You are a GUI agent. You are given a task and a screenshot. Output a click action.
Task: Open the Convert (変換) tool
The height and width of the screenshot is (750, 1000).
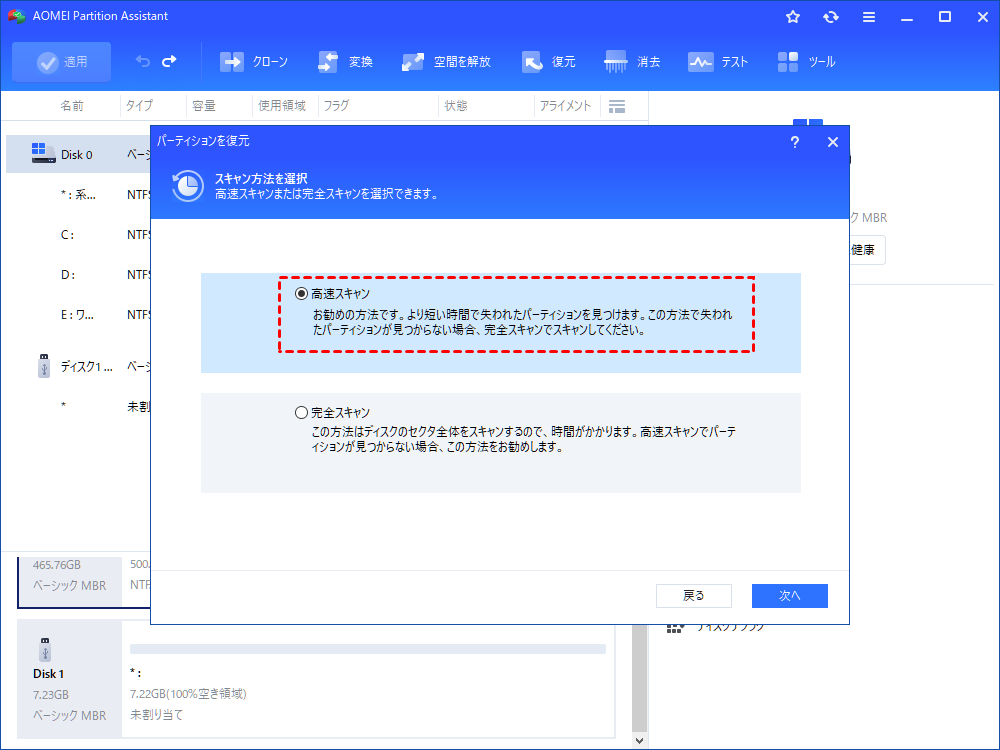coord(328,62)
